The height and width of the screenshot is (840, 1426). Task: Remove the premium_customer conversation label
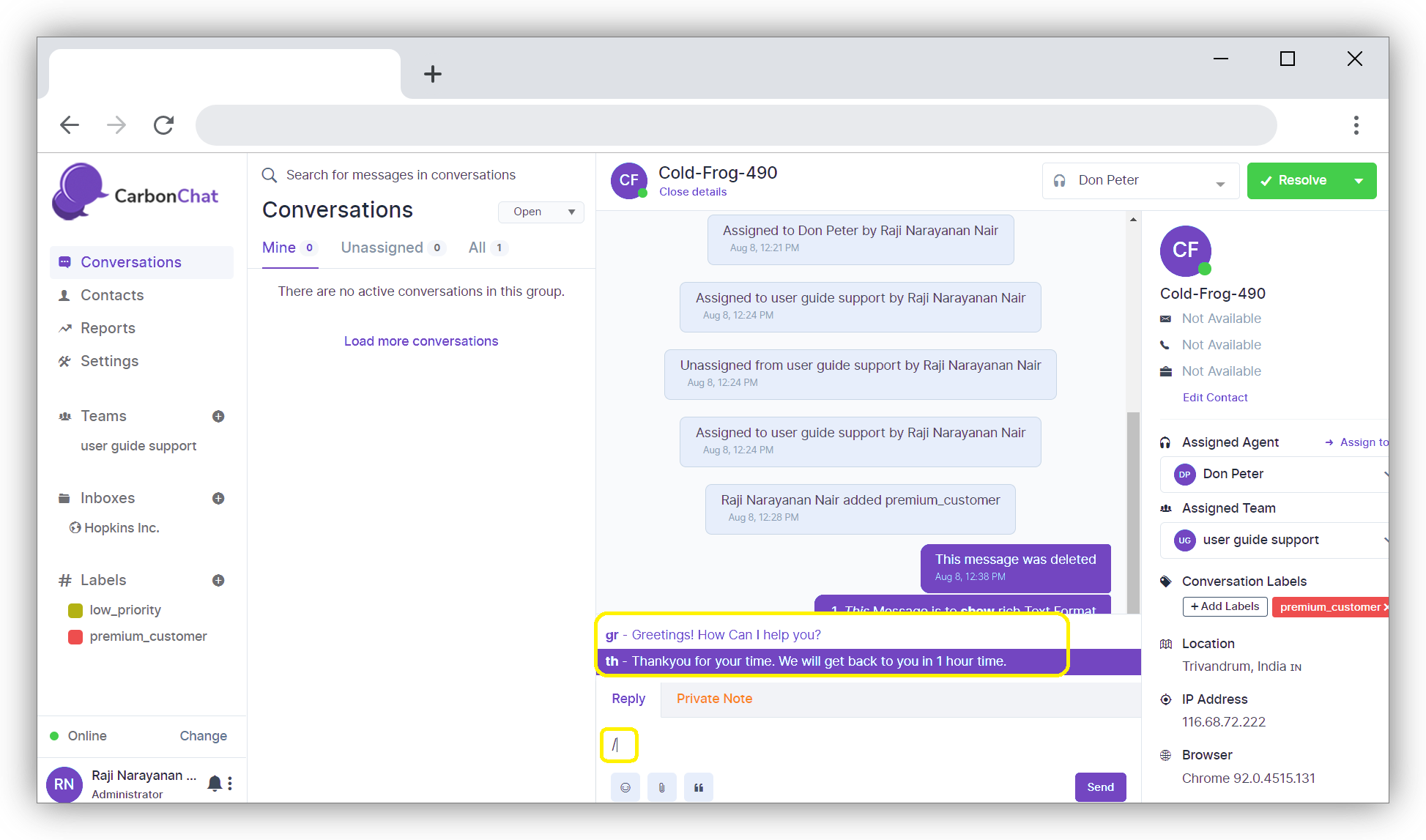[1385, 607]
